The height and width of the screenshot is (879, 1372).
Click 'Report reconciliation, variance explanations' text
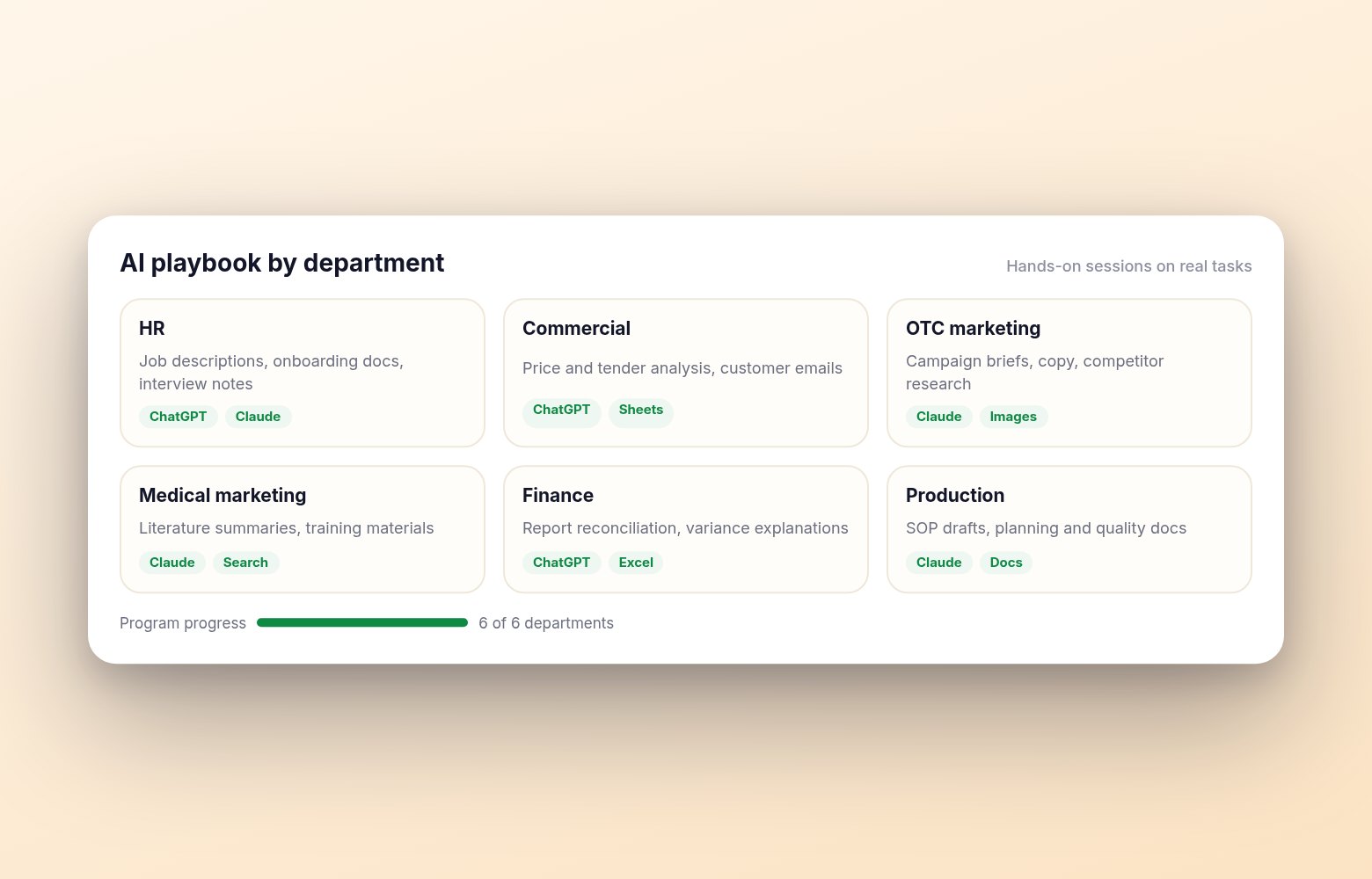click(x=685, y=528)
